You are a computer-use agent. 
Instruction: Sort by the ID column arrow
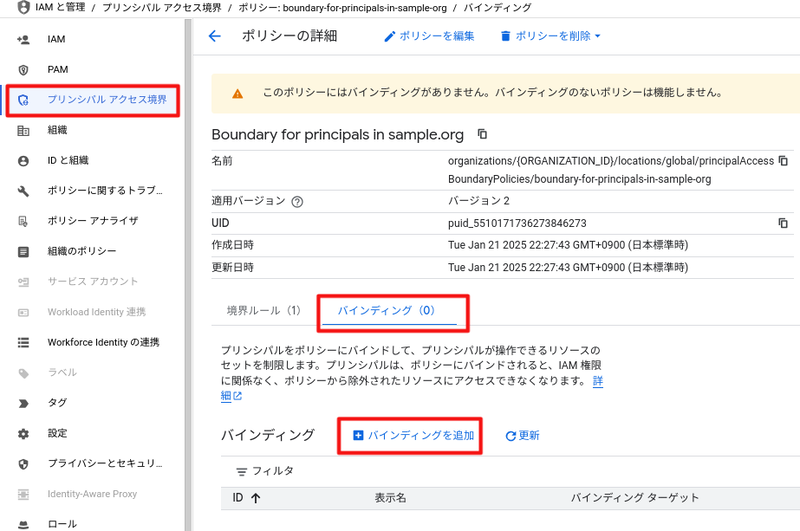[256, 498]
